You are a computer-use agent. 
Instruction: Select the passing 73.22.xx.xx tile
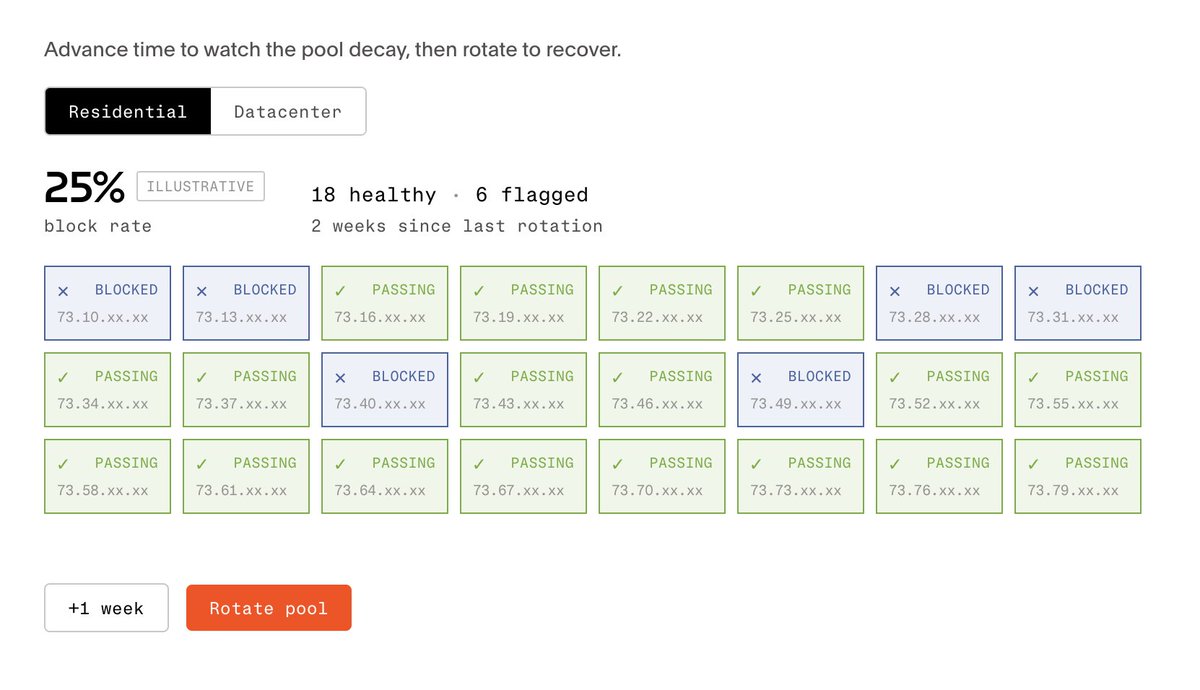pos(662,303)
